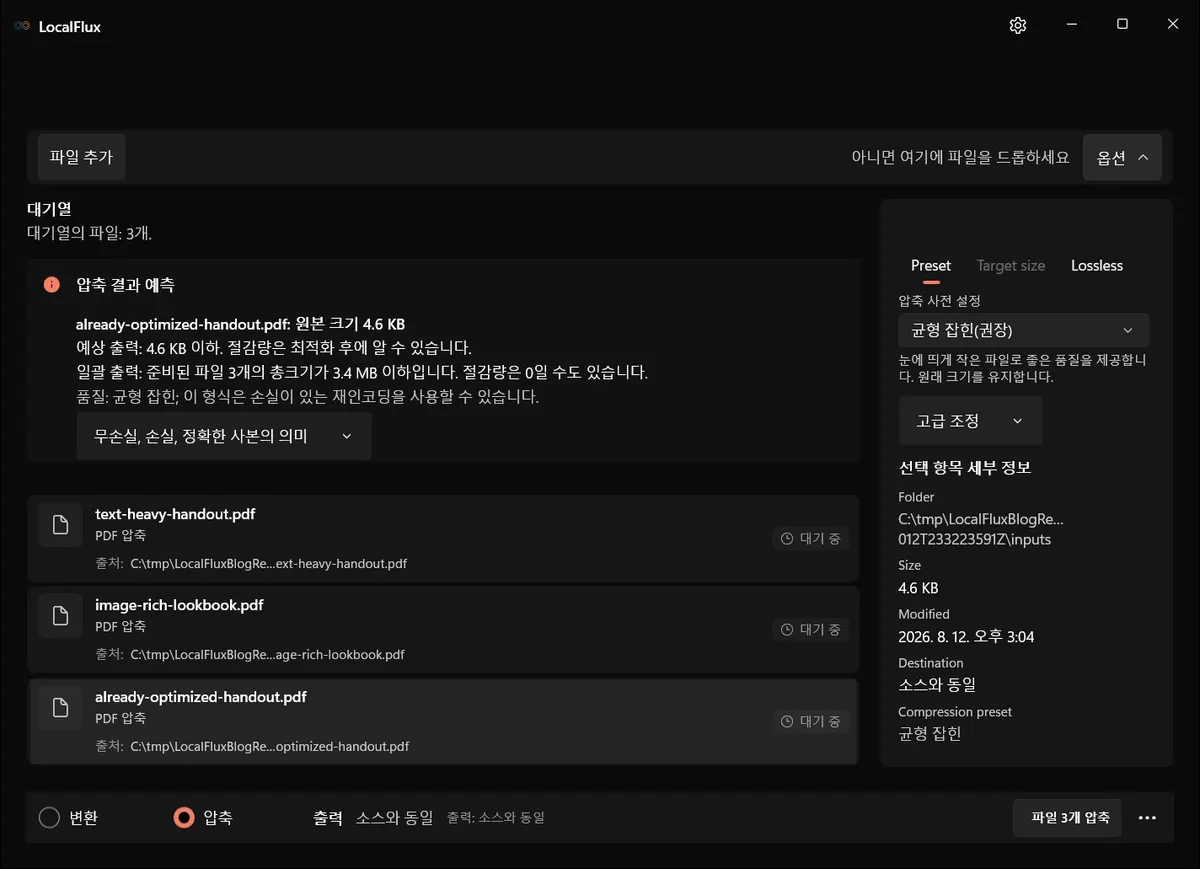Select the text-heavy-handout.pdf row
Viewport: 1200px width, 869px height.
point(444,538)
